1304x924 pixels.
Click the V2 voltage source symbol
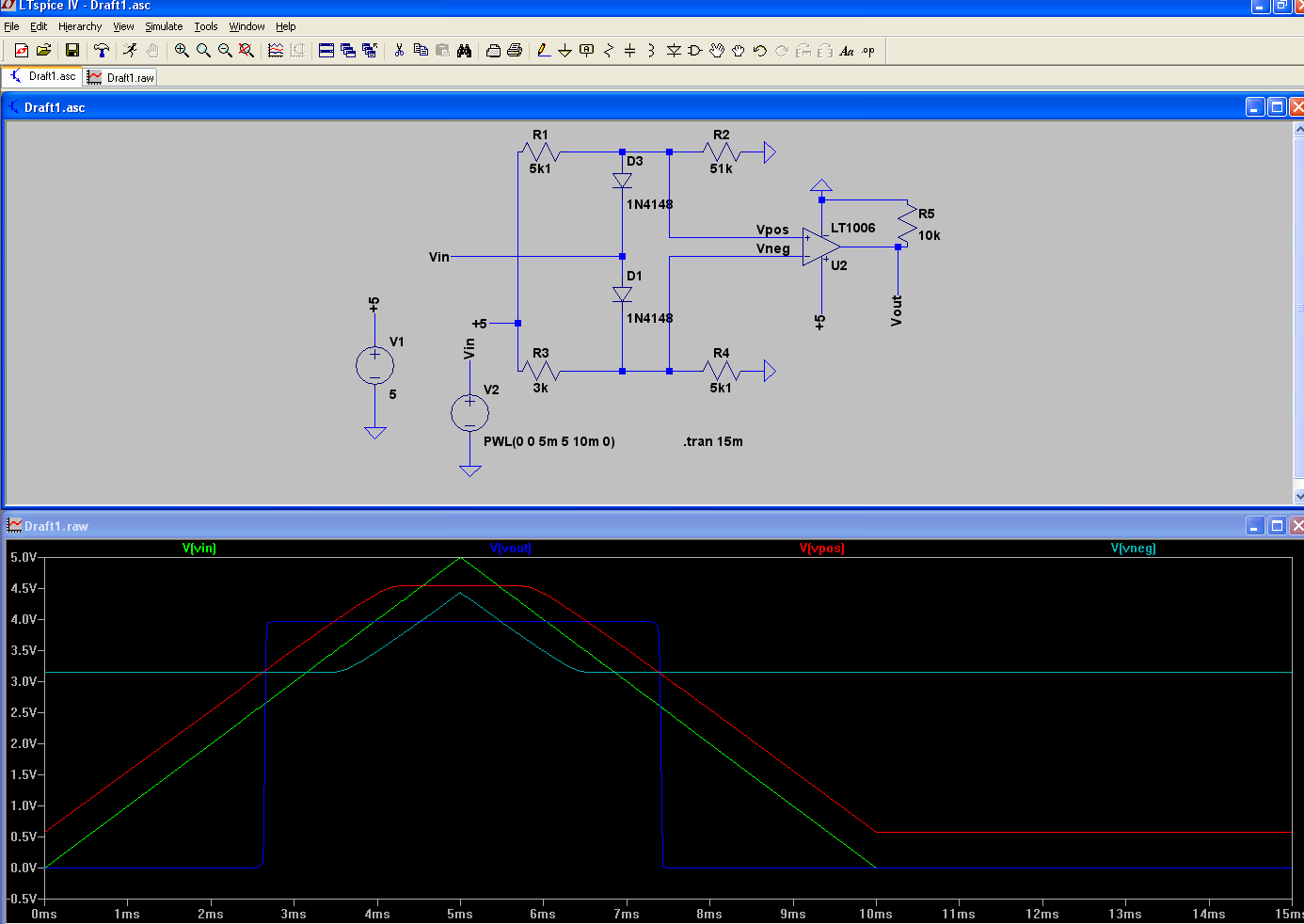pos(469,413)
